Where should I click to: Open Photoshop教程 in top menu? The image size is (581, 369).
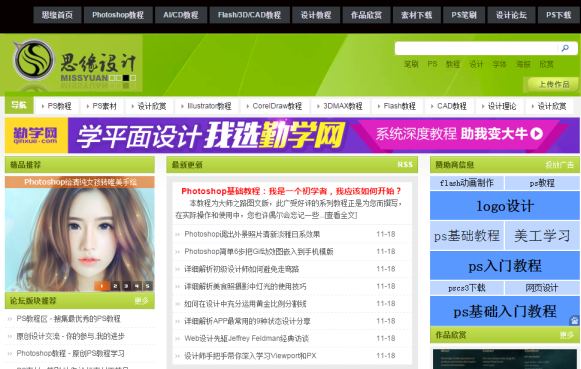[x=118, y=15]
